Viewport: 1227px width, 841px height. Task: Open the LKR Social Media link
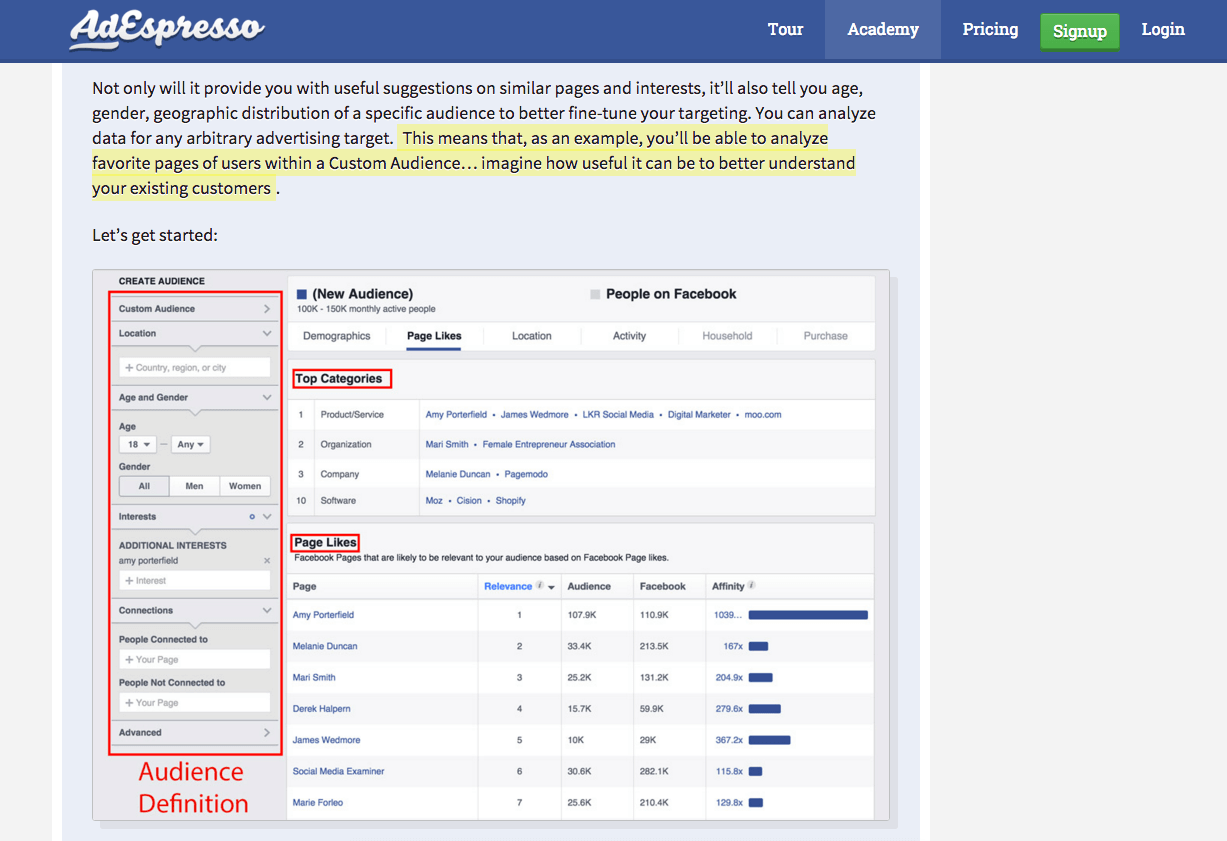(x=618, y=415)
